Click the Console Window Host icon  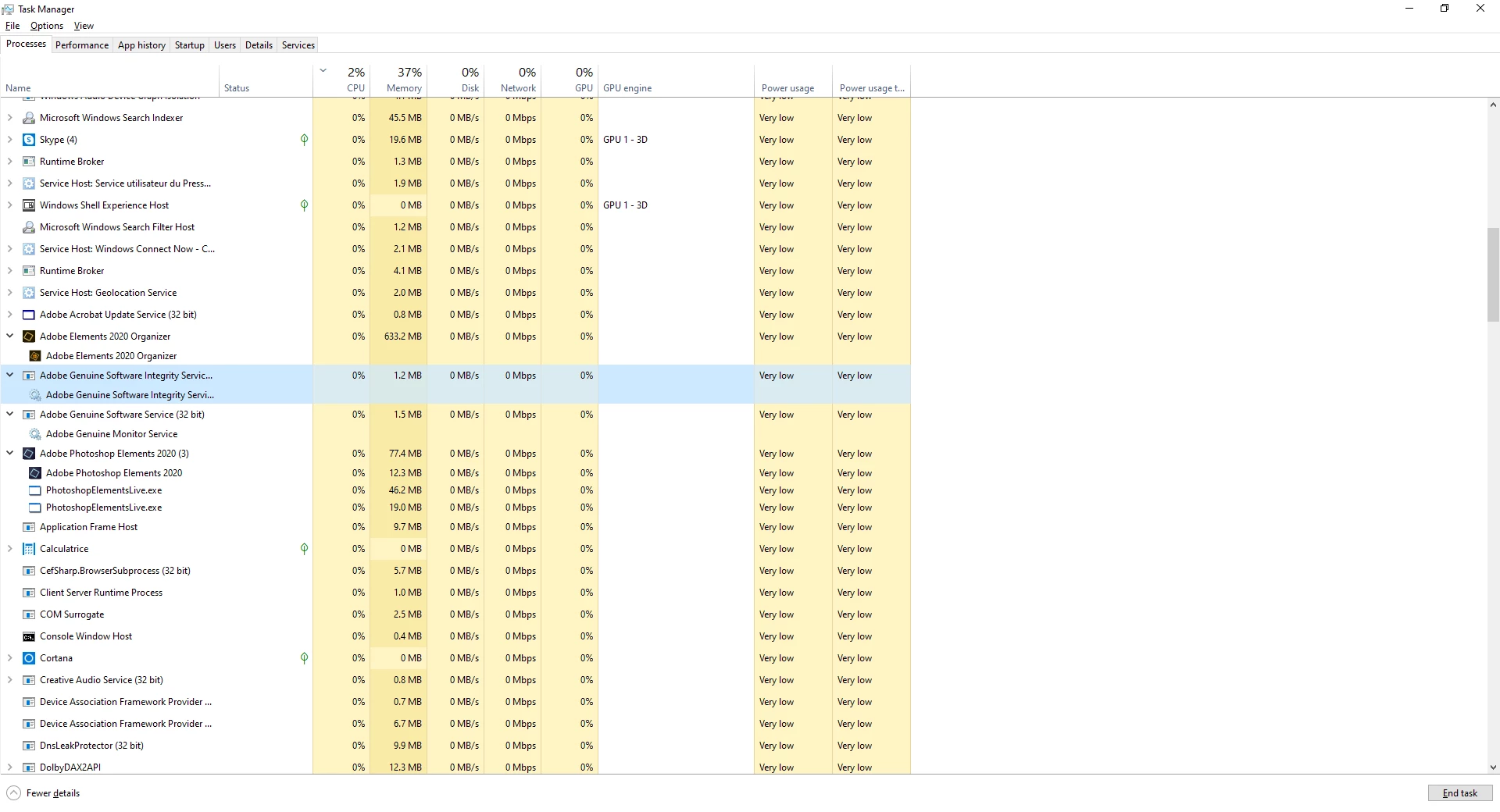click(x=29, y=636)
